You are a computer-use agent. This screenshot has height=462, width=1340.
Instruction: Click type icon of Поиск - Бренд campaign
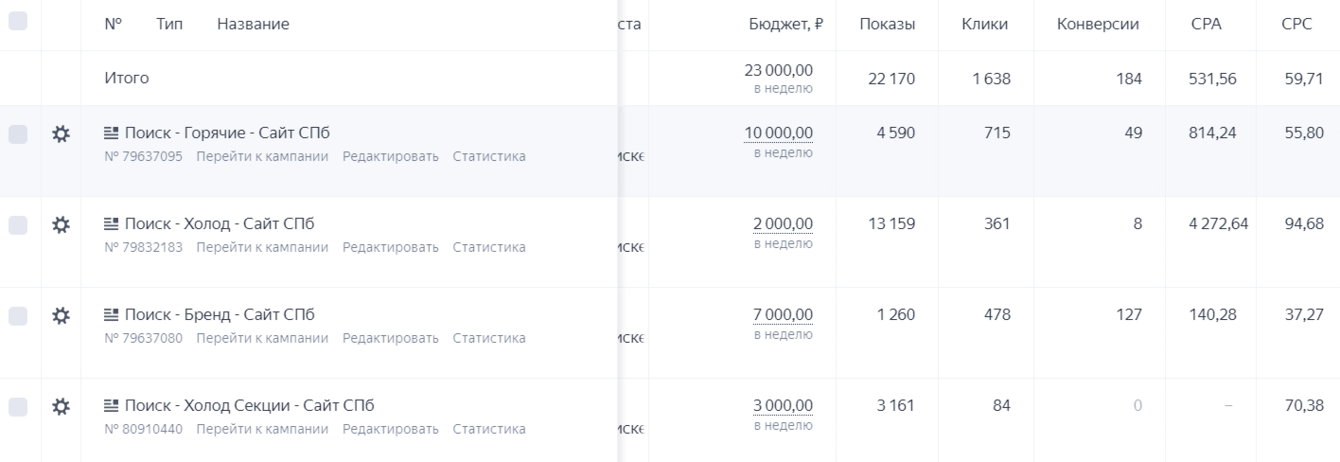pyautogui.click(x=111, y=315)
